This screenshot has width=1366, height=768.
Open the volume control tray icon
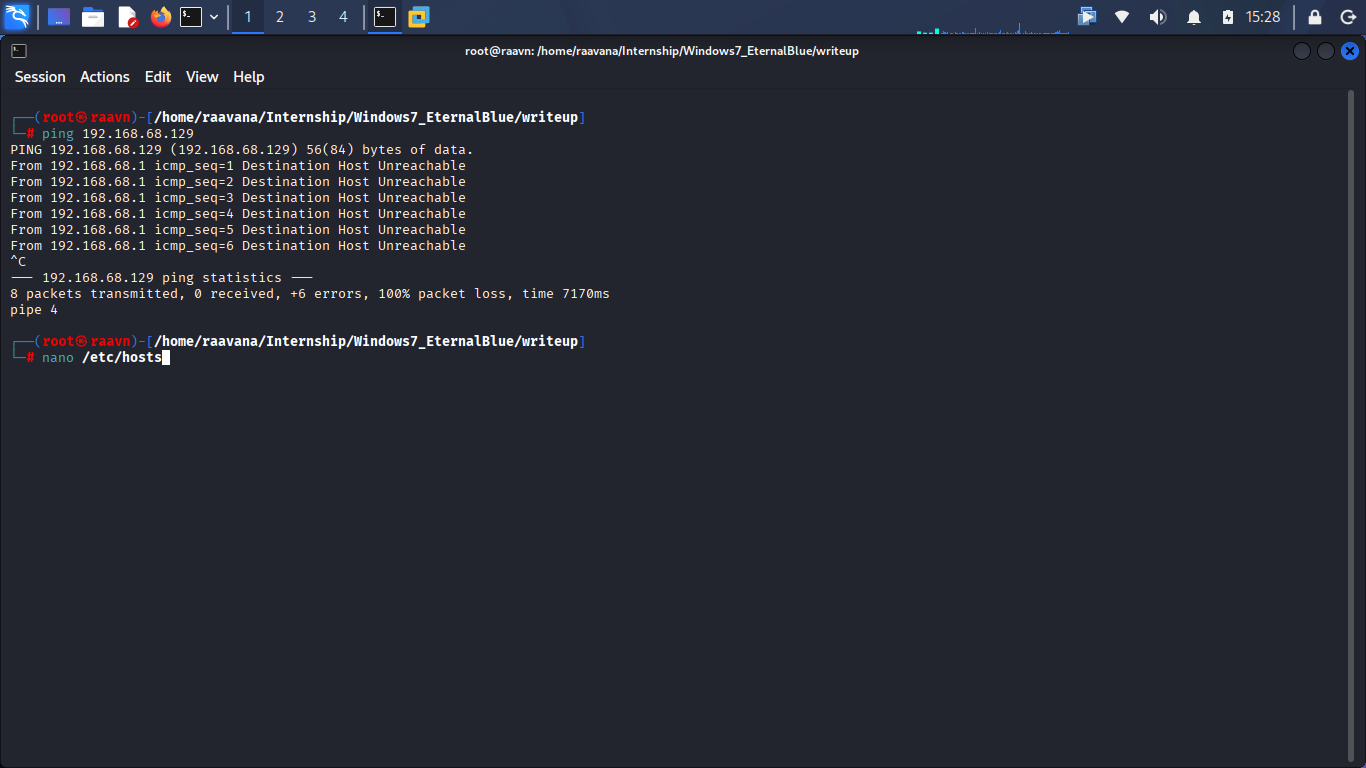[x=1158, y=17]
